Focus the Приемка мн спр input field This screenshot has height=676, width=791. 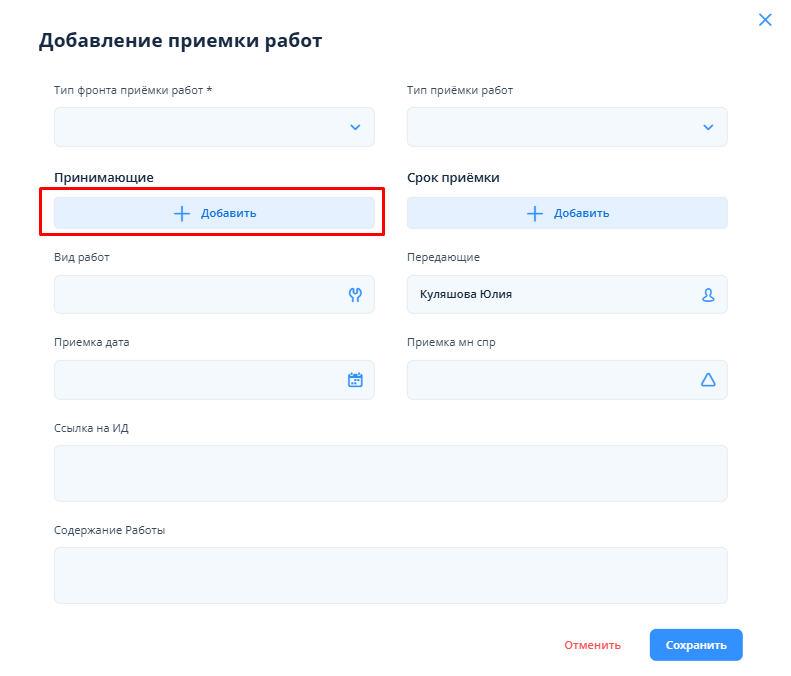pos(550,380)
